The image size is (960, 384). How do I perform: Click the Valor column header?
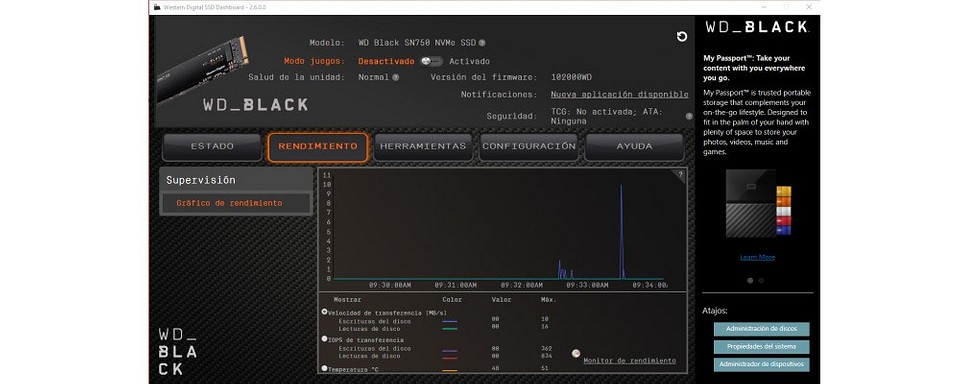point(501,300)
